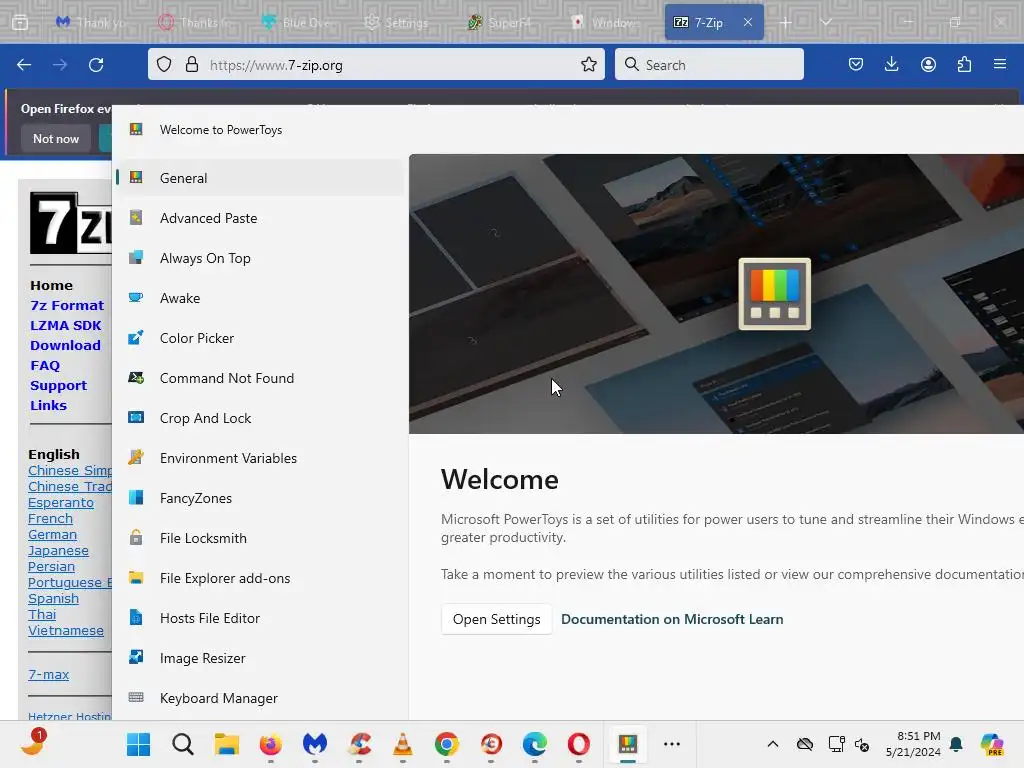
Task: Click the File Locksmith padlock icon
Action: [136, 537]
